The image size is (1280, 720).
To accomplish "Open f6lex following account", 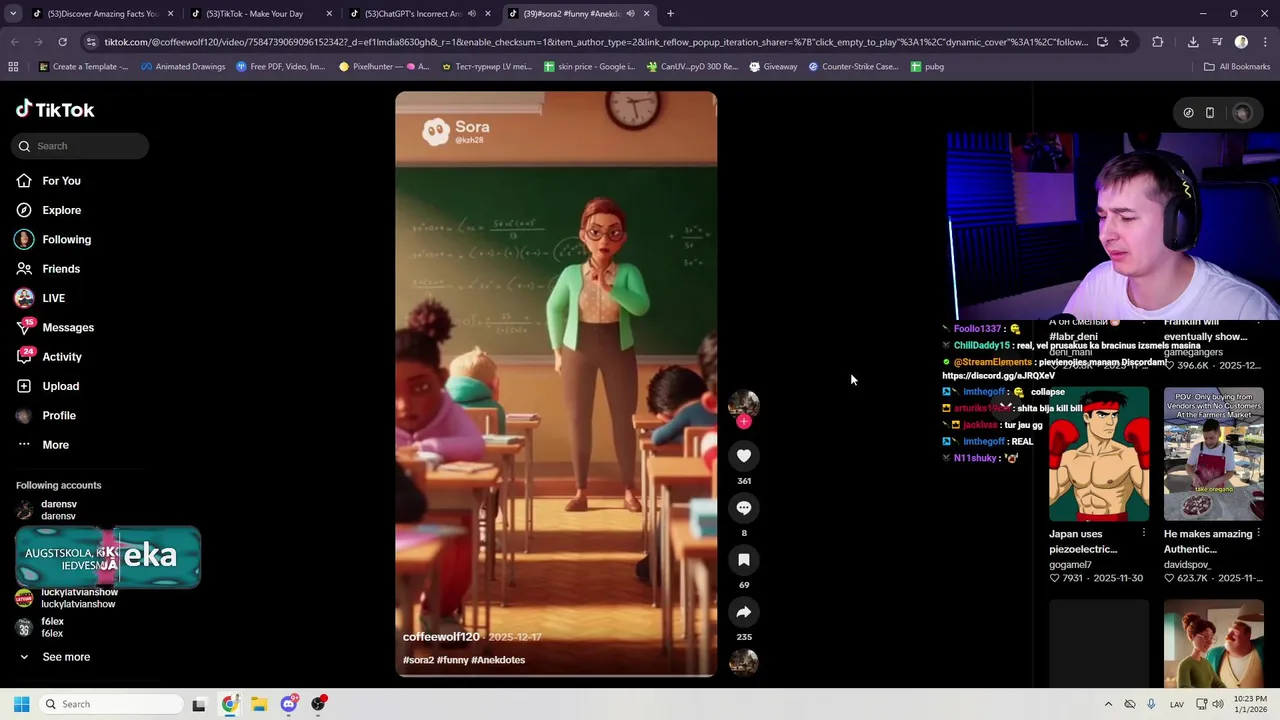I will (52, 627).
